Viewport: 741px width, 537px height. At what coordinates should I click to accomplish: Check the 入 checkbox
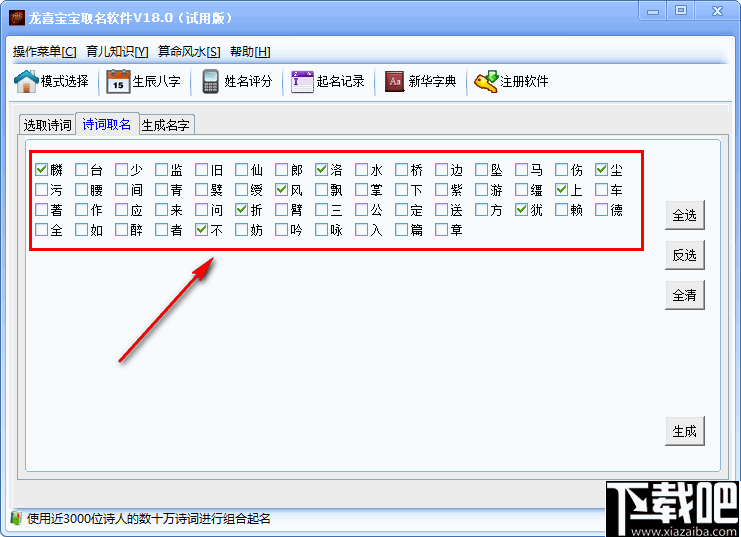point(362,230)
